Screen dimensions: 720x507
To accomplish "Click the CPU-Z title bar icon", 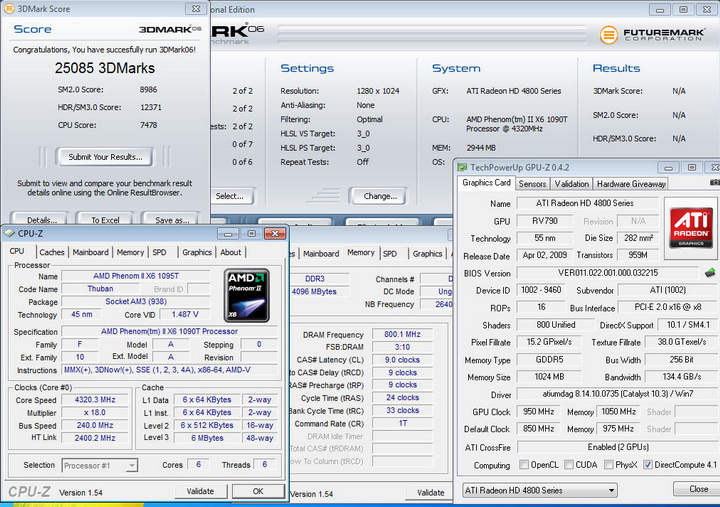I will (9, 233).
